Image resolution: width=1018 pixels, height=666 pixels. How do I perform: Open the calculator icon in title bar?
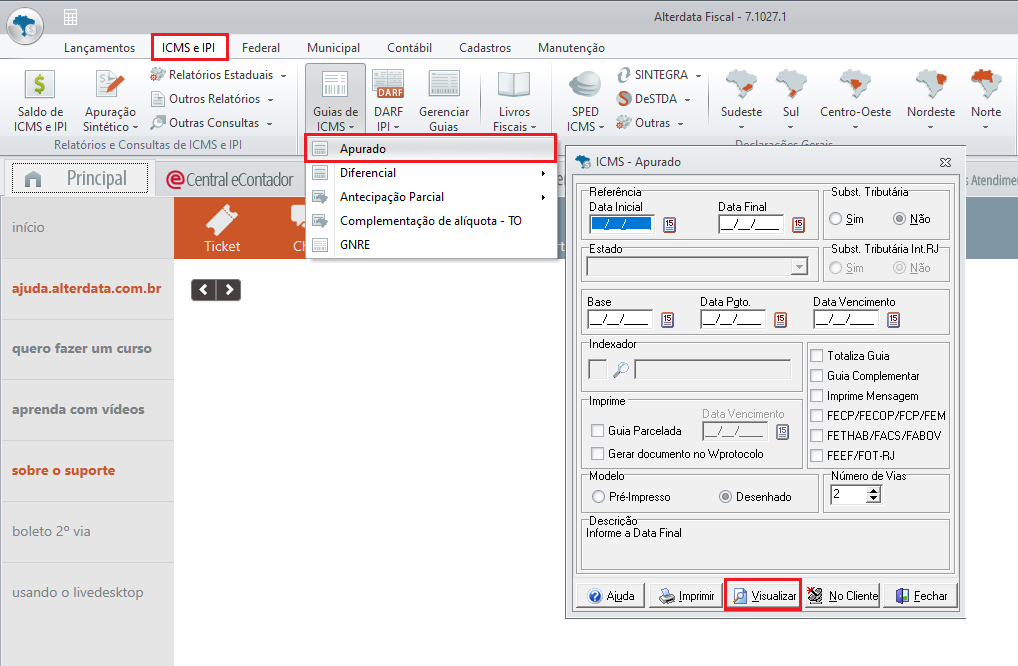click(x=71, y=18)
